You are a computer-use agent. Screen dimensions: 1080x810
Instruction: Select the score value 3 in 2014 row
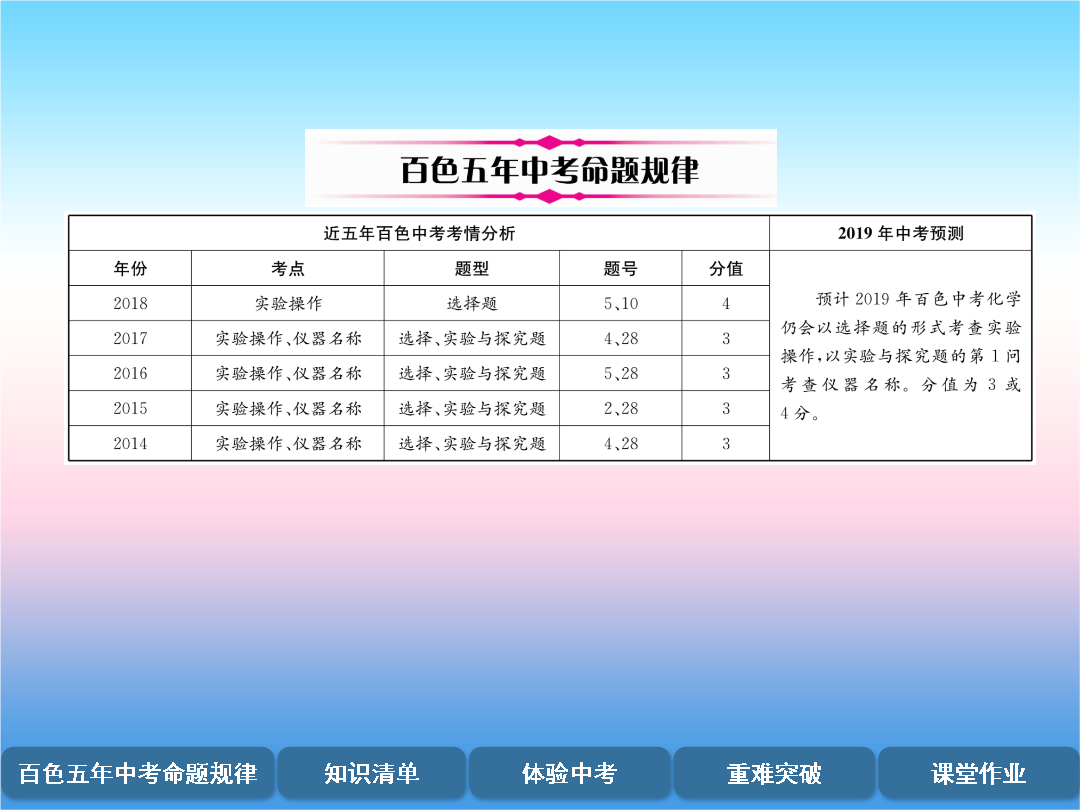(726, 444)
